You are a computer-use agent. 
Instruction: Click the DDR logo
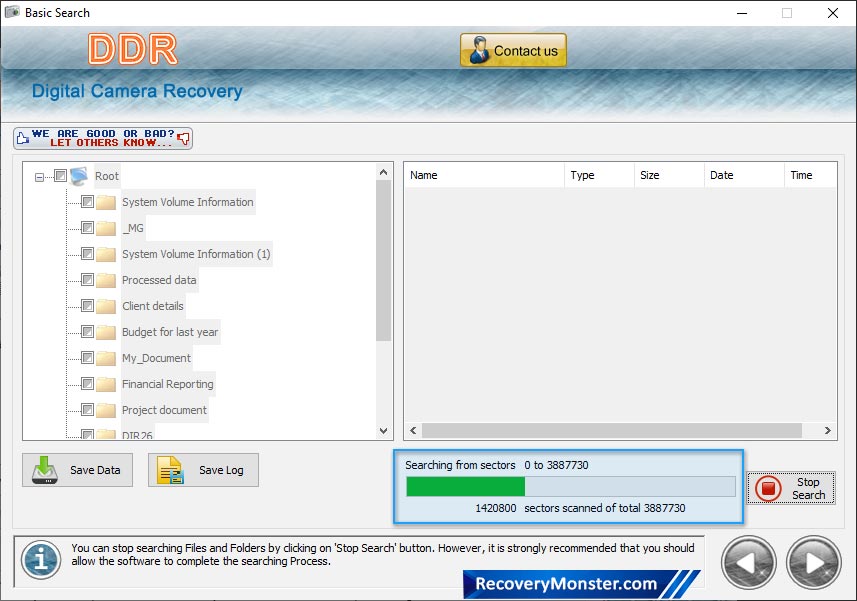click(x=133, y=49)
